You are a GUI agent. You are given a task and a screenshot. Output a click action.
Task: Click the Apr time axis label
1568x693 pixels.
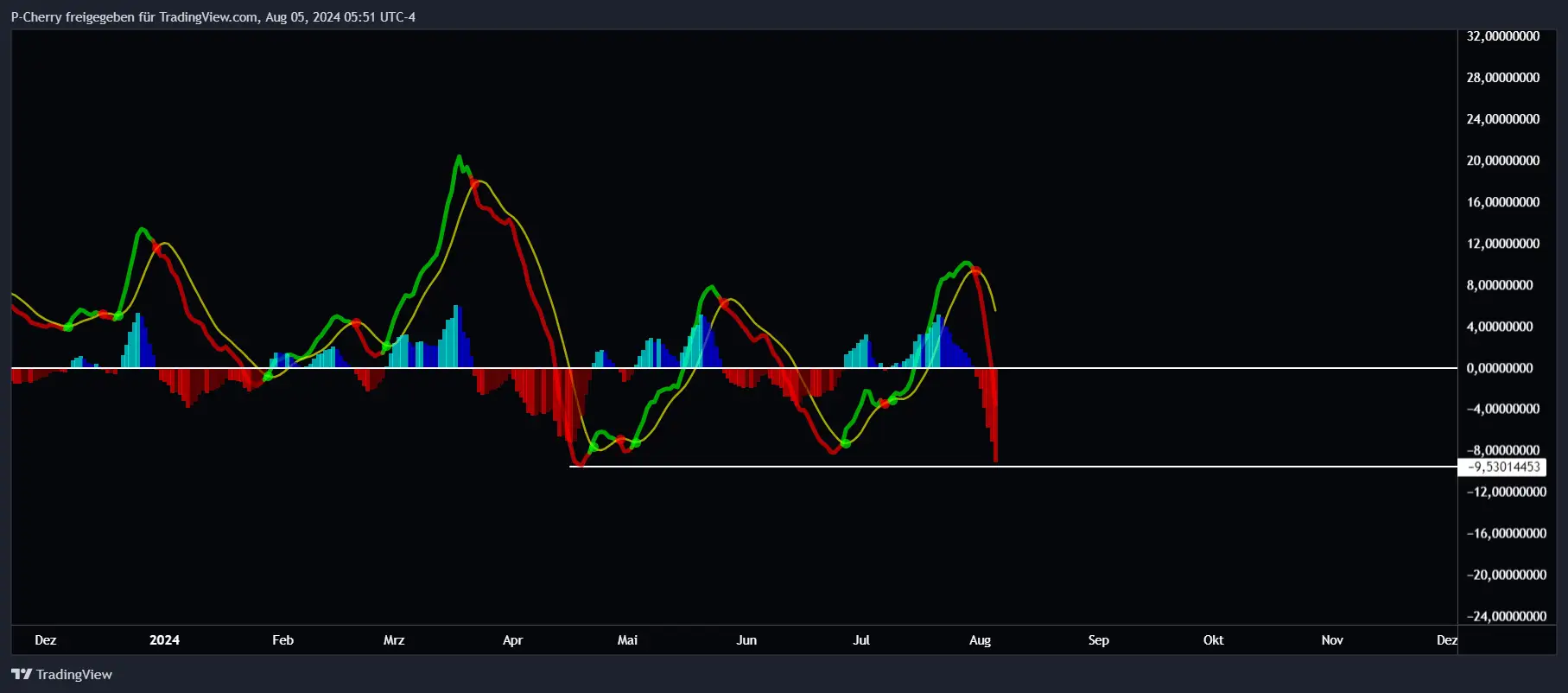512,640
